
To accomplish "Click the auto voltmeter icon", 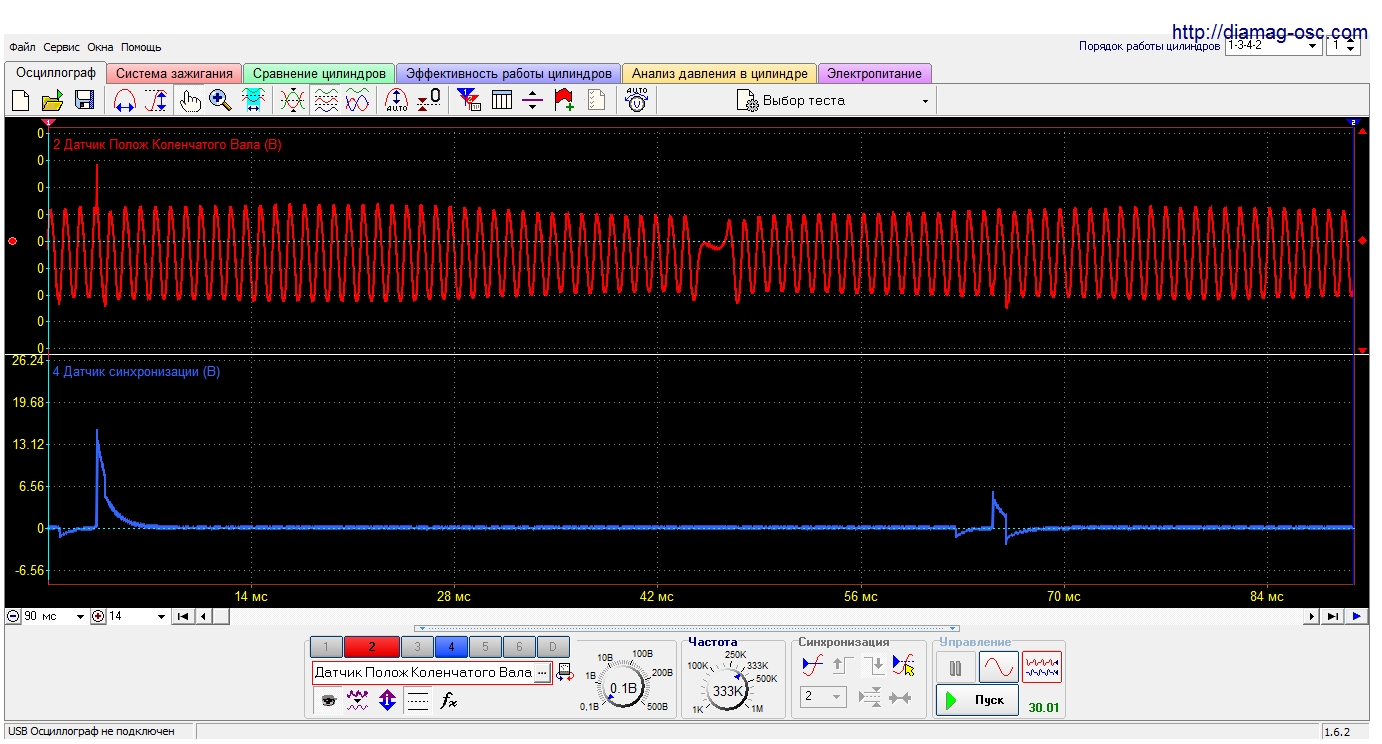I will pyautogui.click(x=637, y=100).
